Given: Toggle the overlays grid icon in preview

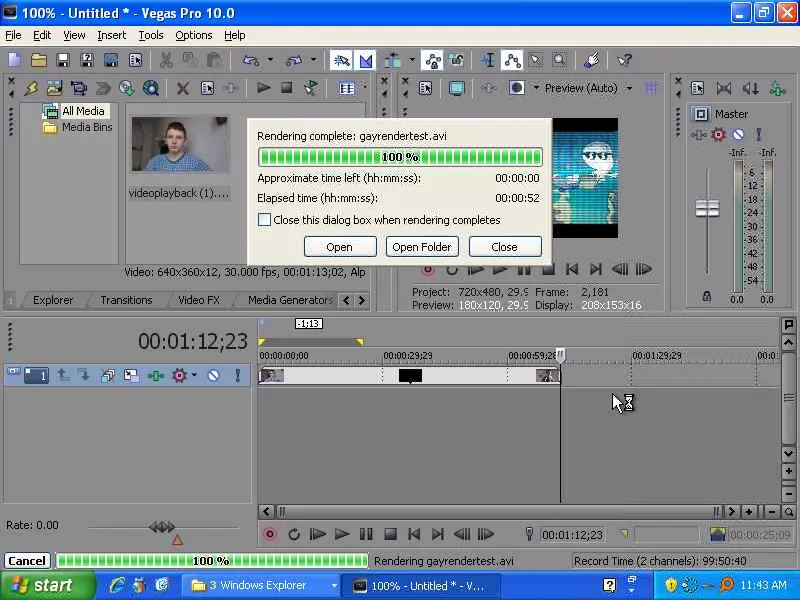Looking at the screenshot, I should (x=651, y=88).
